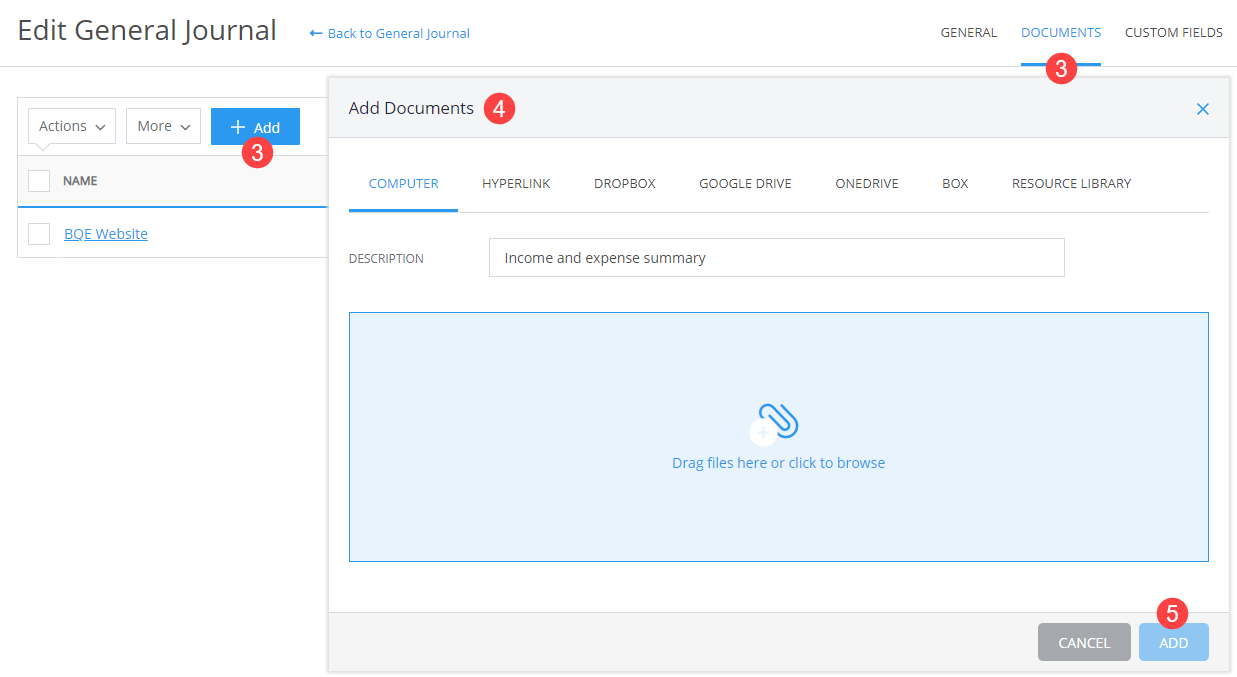This screenshot has height=677, width=1237.
Task: Open the GOOGLE DRIVE tab
Action: (x=744, y=183)
